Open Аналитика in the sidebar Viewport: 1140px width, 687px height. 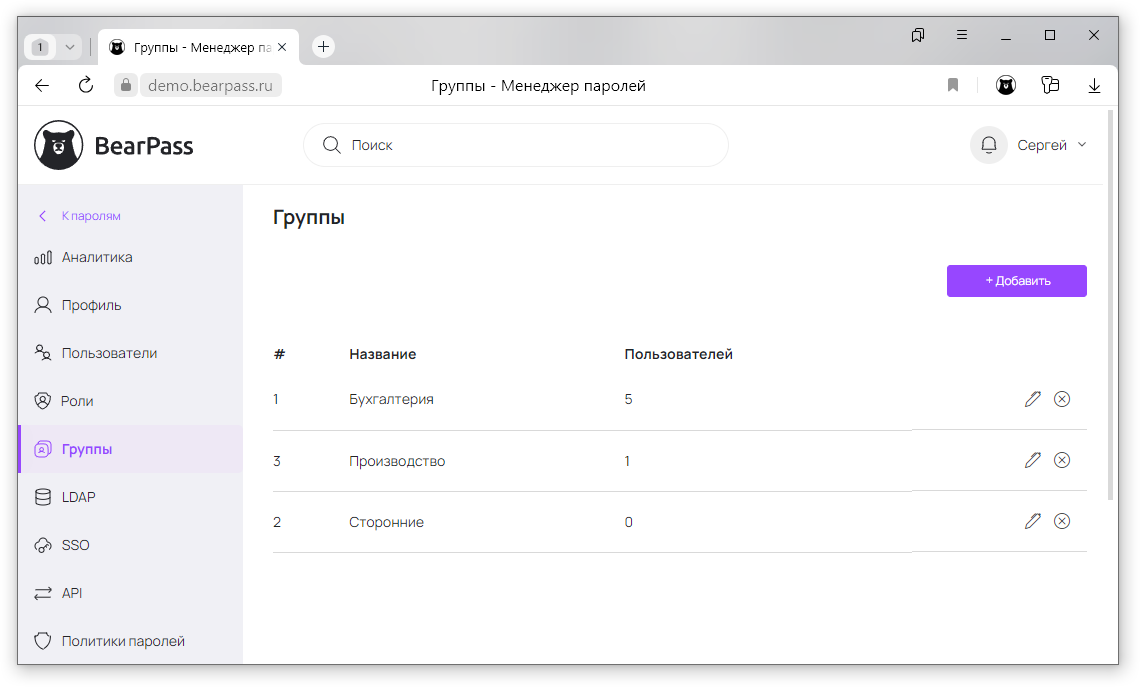[96, 257]
